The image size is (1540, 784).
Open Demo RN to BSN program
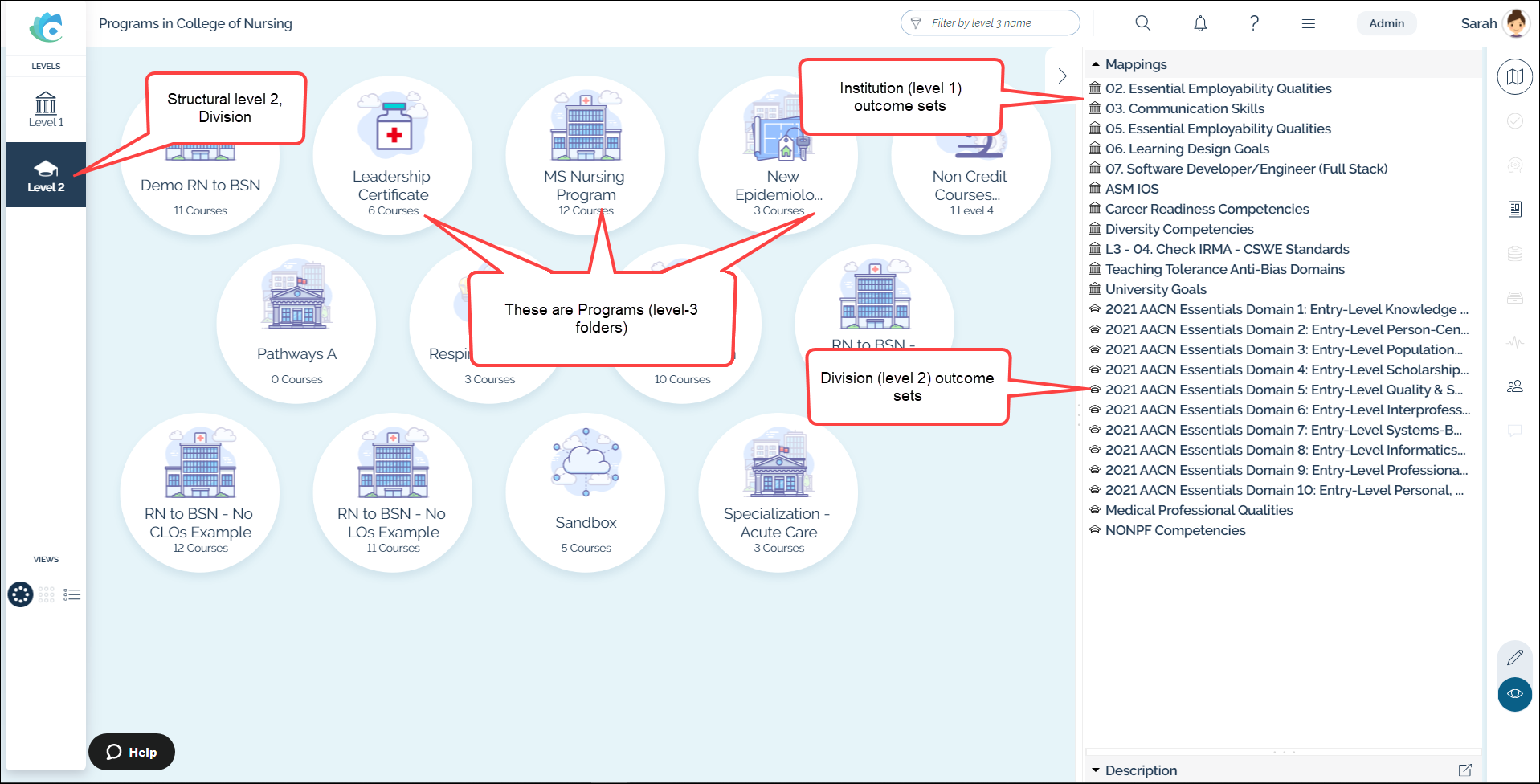point(200,155)
